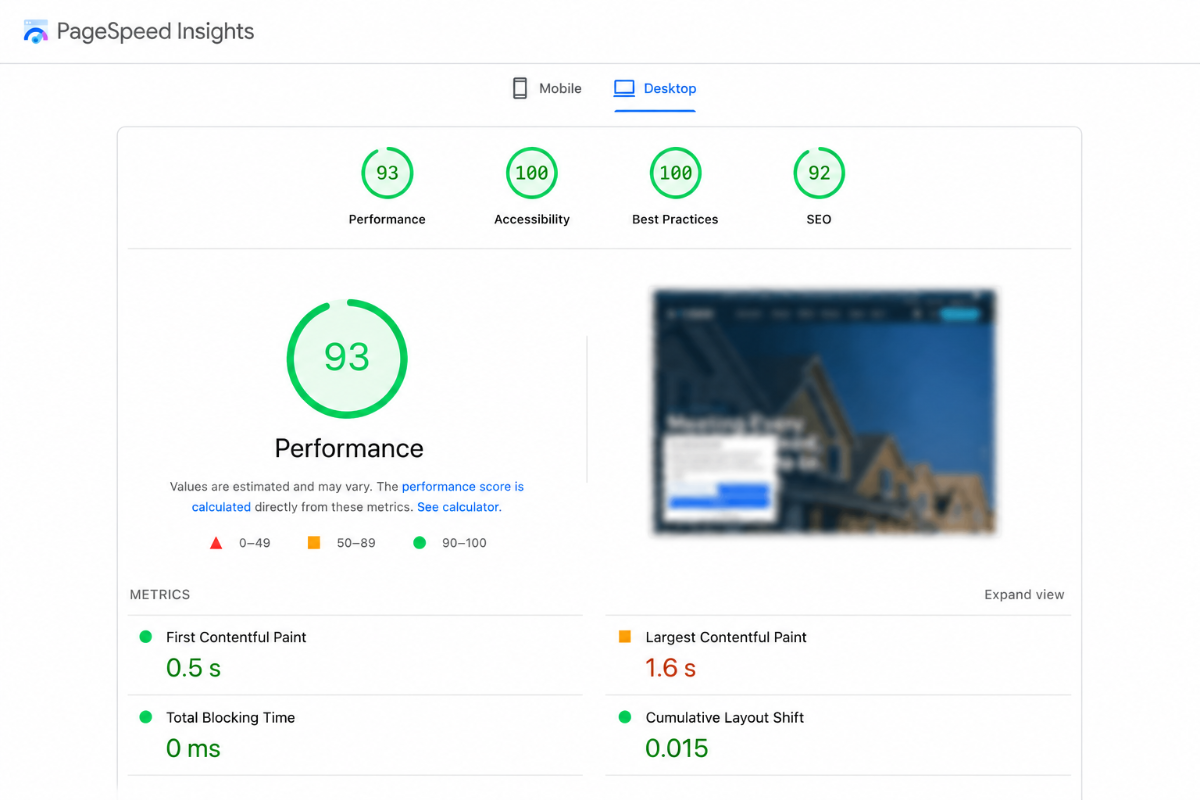The width and height of the screenshot is (1200, 800).
Task: Click the Mobile phone icon
Action: point(520,88)
